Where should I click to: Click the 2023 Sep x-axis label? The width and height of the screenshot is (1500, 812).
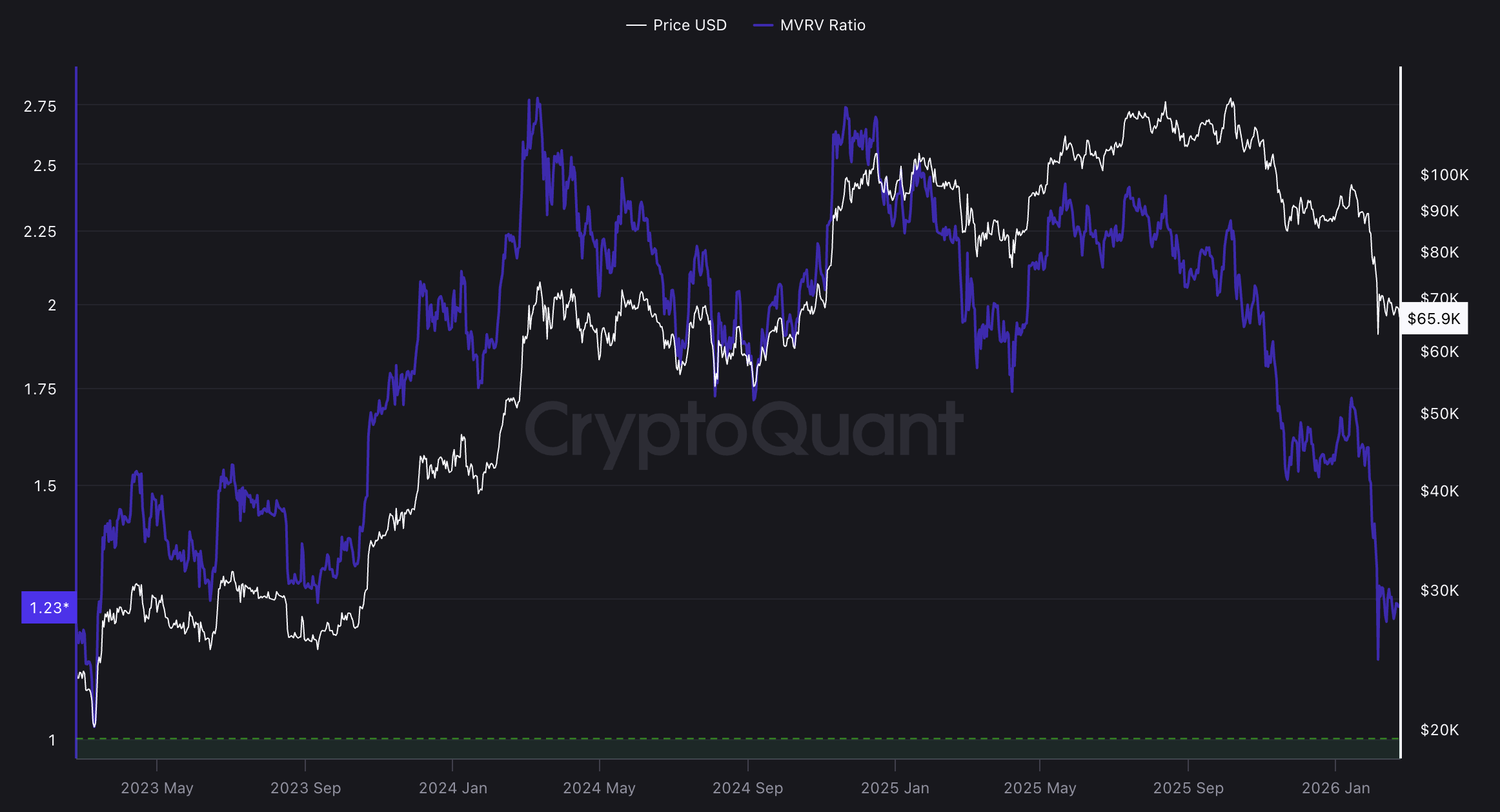pos(305,788)
